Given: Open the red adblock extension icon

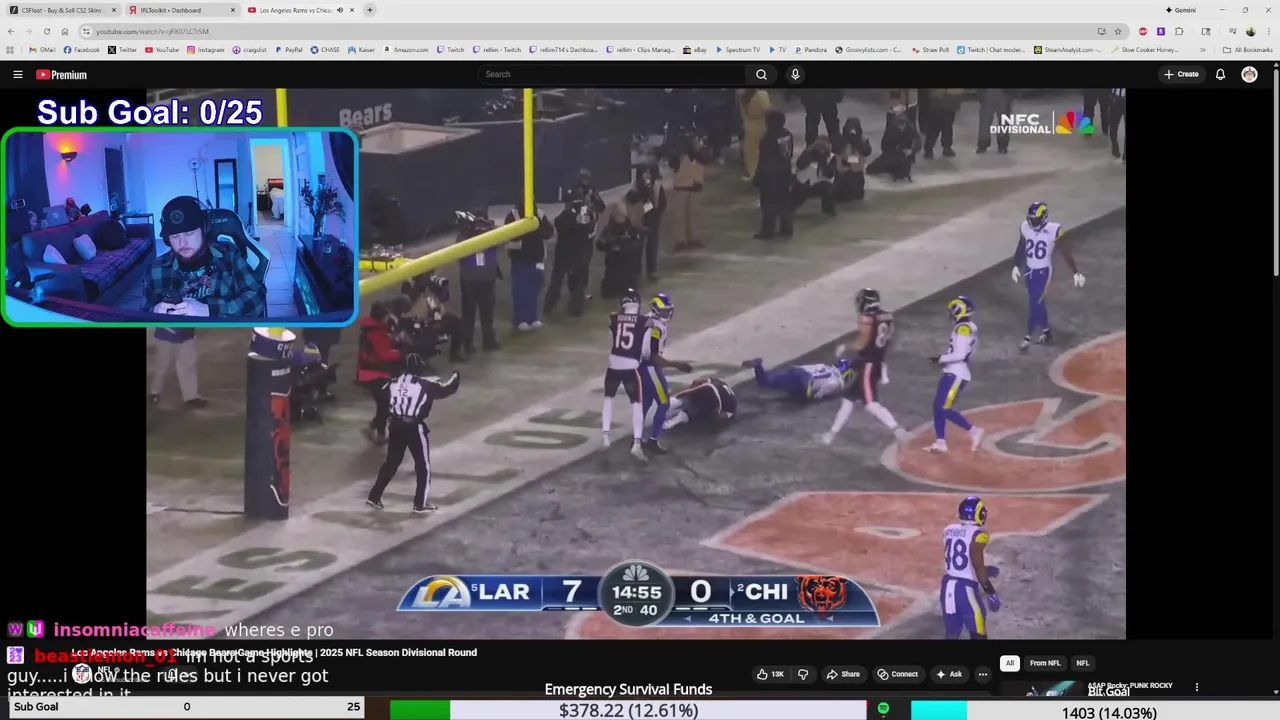Looking at the screenshot, I should coord(1143,31).
